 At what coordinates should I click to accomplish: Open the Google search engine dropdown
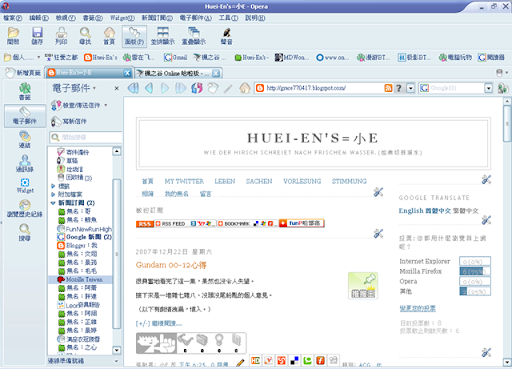[x=488, y=88]
